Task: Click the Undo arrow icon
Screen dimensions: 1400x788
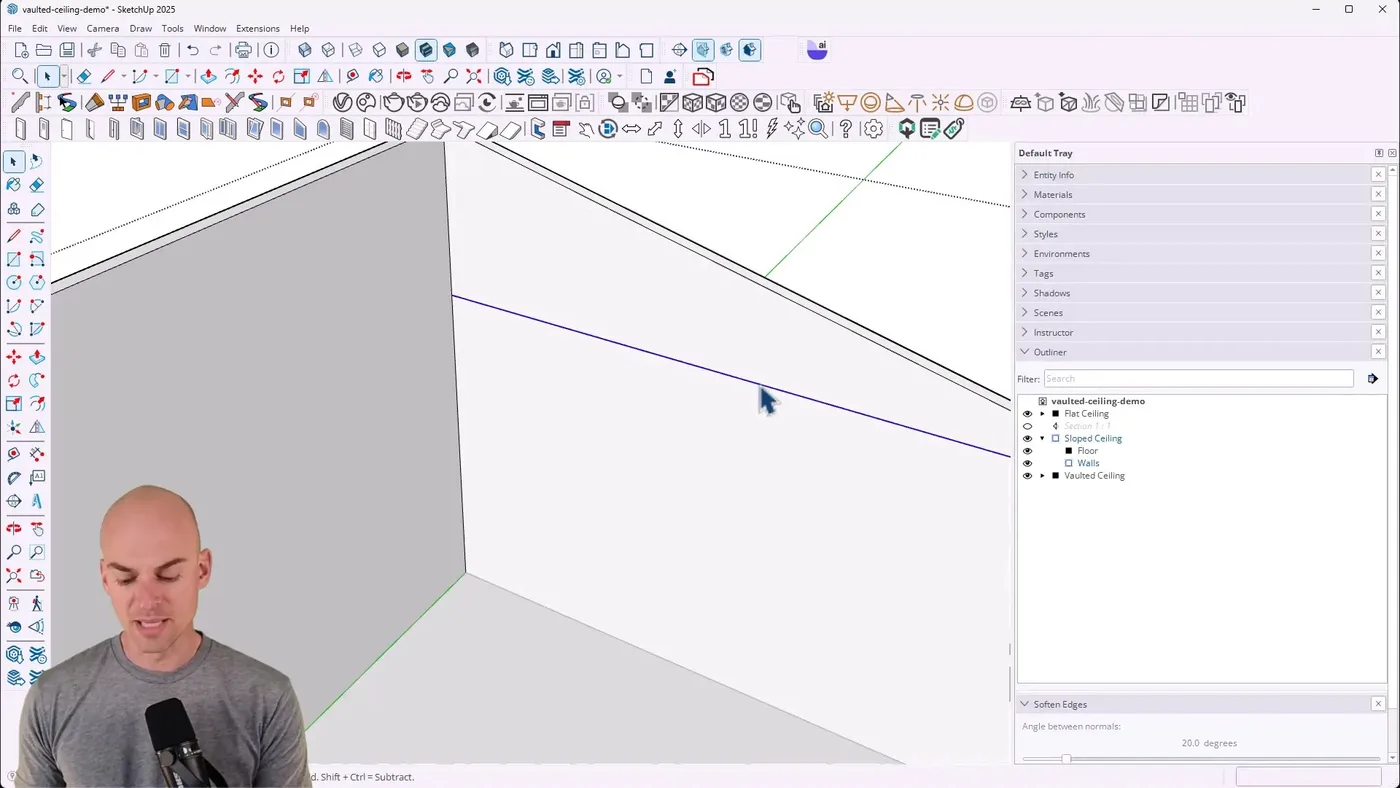Action: coord(193,50)
